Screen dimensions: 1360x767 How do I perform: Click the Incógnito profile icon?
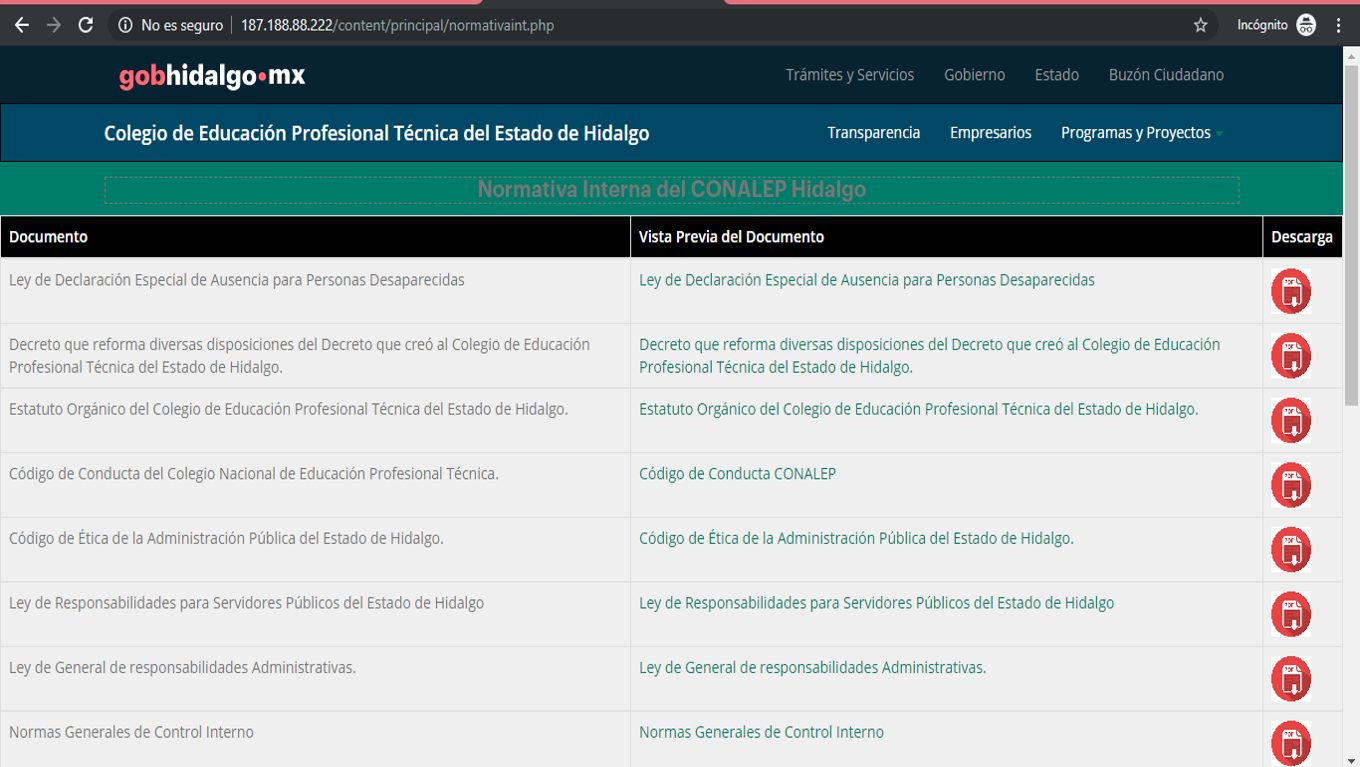tap(1306, 25)
